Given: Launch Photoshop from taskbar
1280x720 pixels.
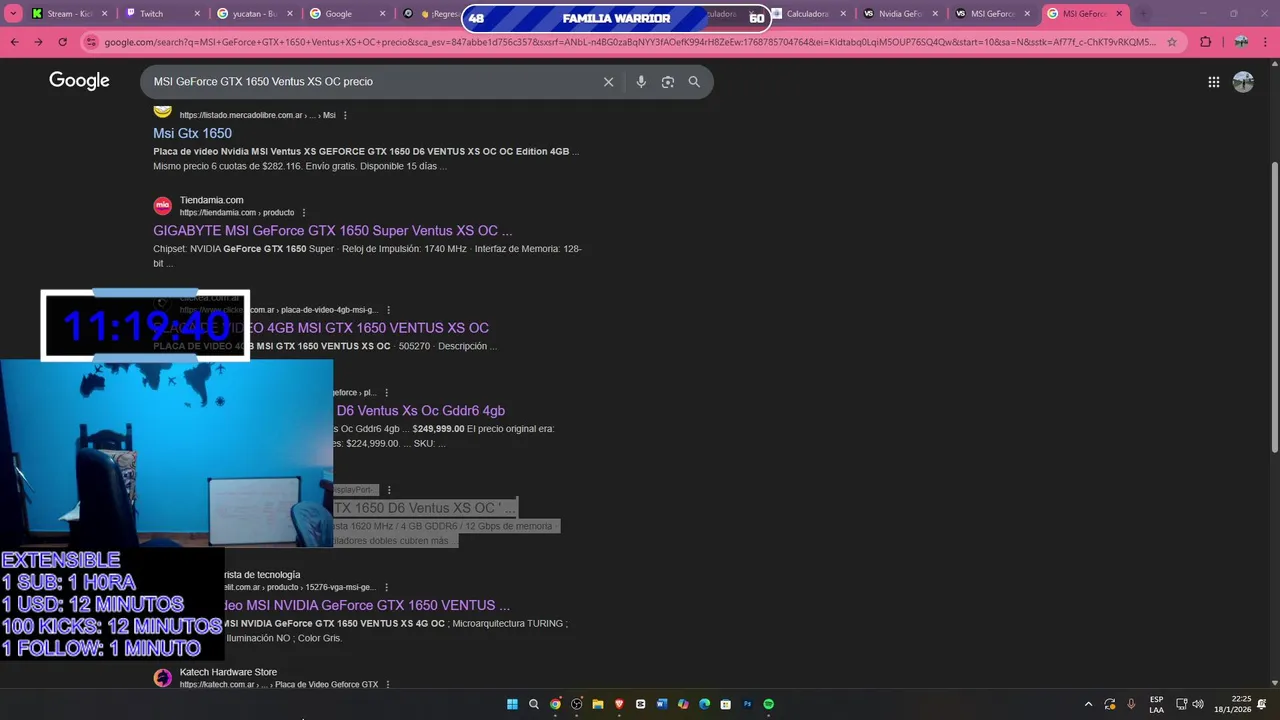Looking at the screenshot, I should tap(747, 704).
